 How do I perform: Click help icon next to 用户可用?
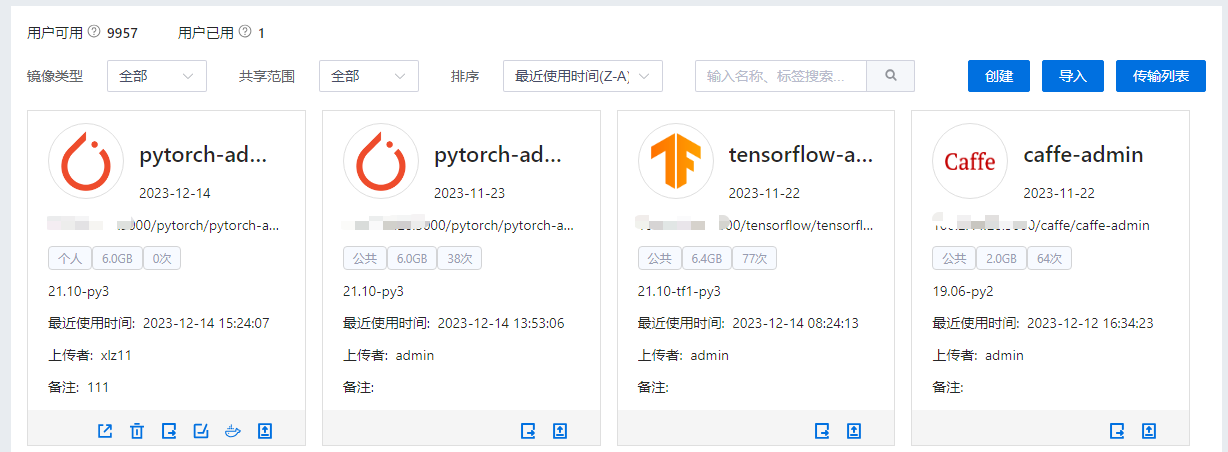94,32
